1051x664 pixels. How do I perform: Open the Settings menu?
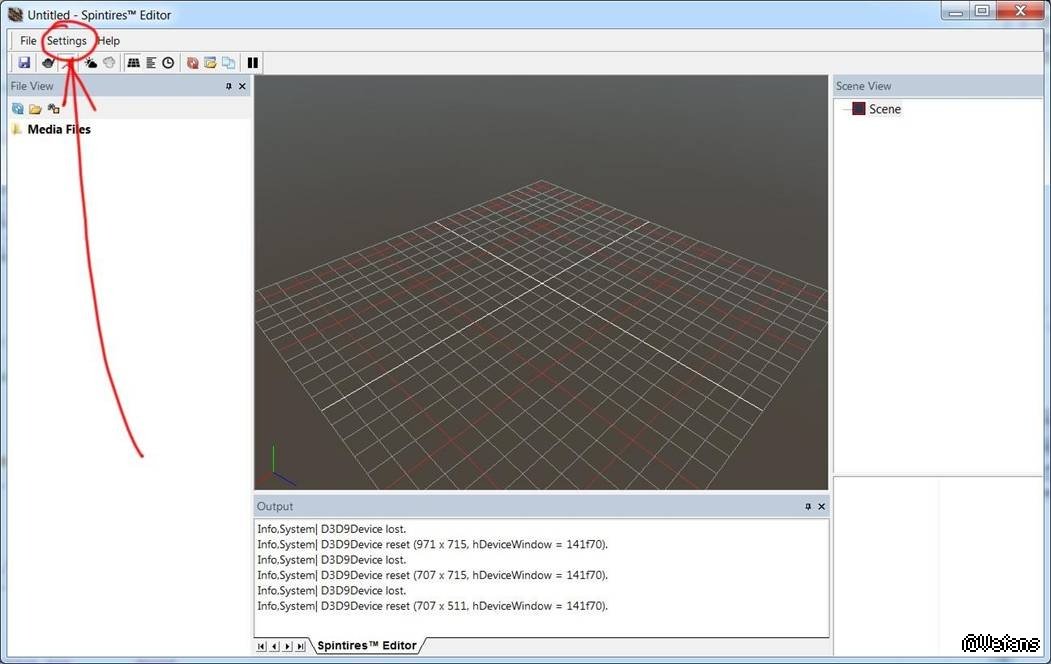coord(67,41)
